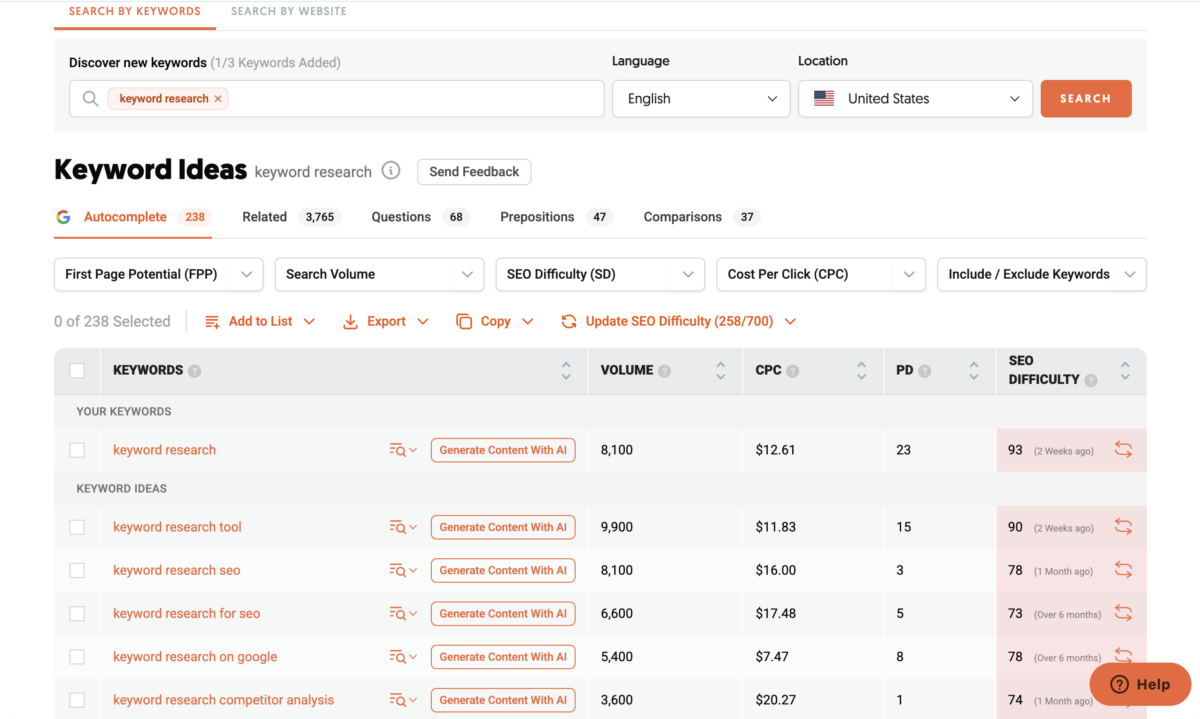Refresh SEO difficulty for keyword research row
Screen dimensions: 1200x719
tap(1123, 450)
